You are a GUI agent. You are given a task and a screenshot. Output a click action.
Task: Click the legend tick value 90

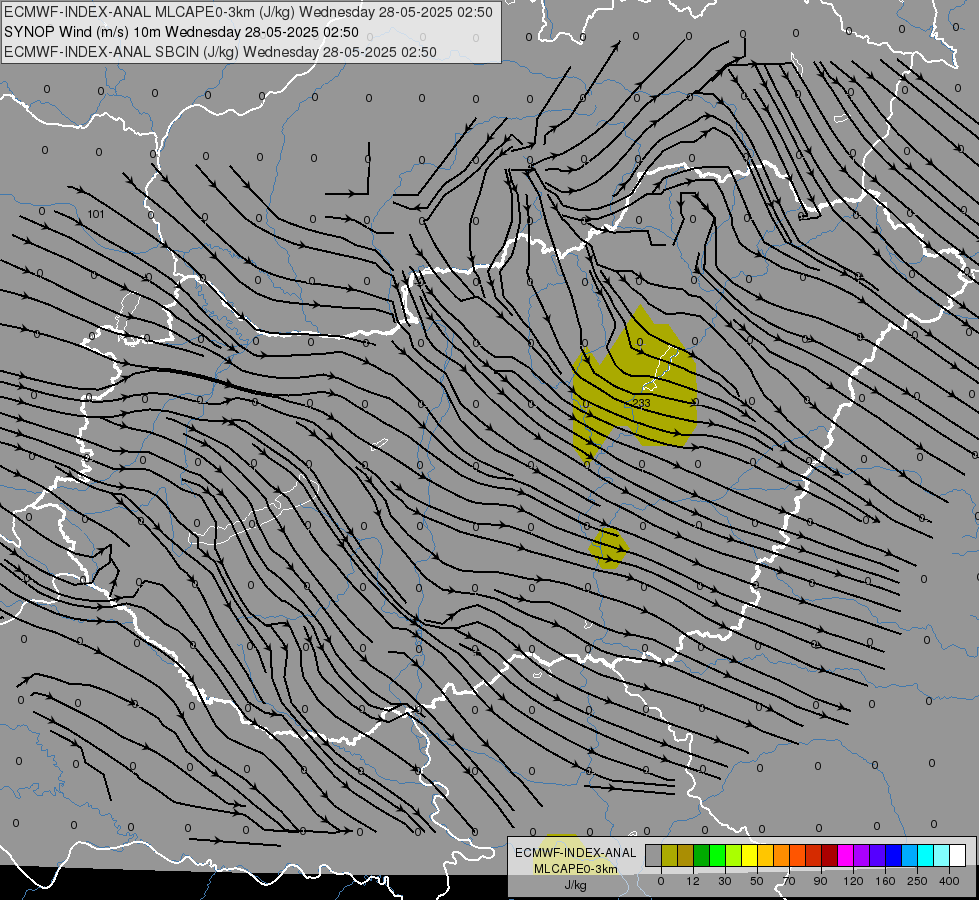click(x=821, y=881)
